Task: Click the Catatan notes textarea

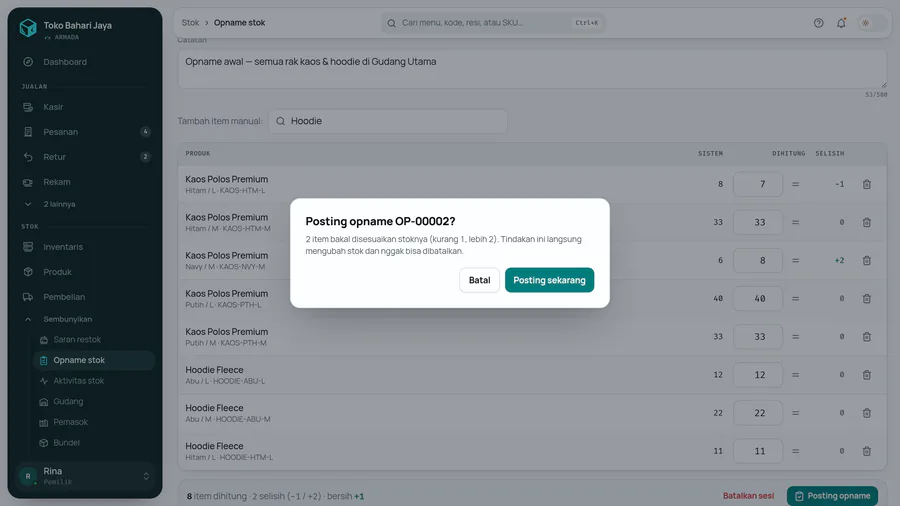Action: pos(532,69)
